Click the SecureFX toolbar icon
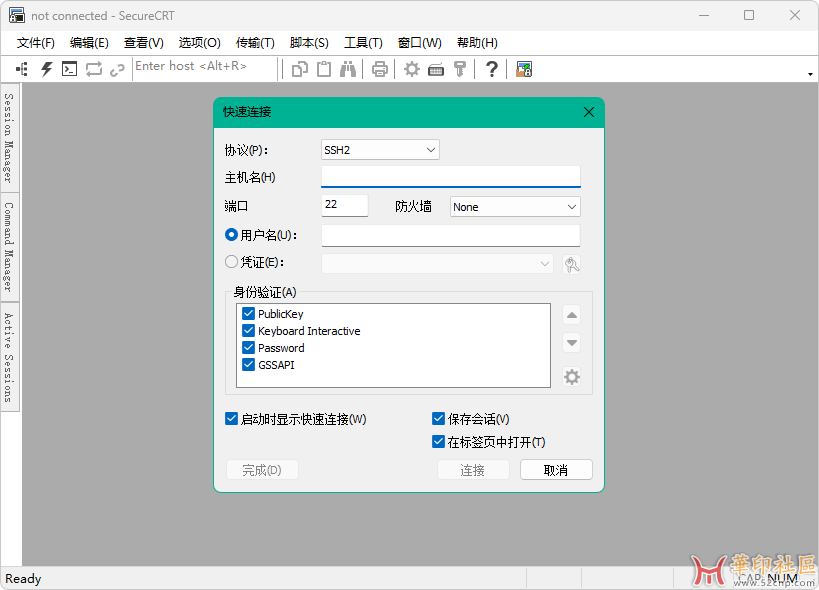 coord(524,69)
